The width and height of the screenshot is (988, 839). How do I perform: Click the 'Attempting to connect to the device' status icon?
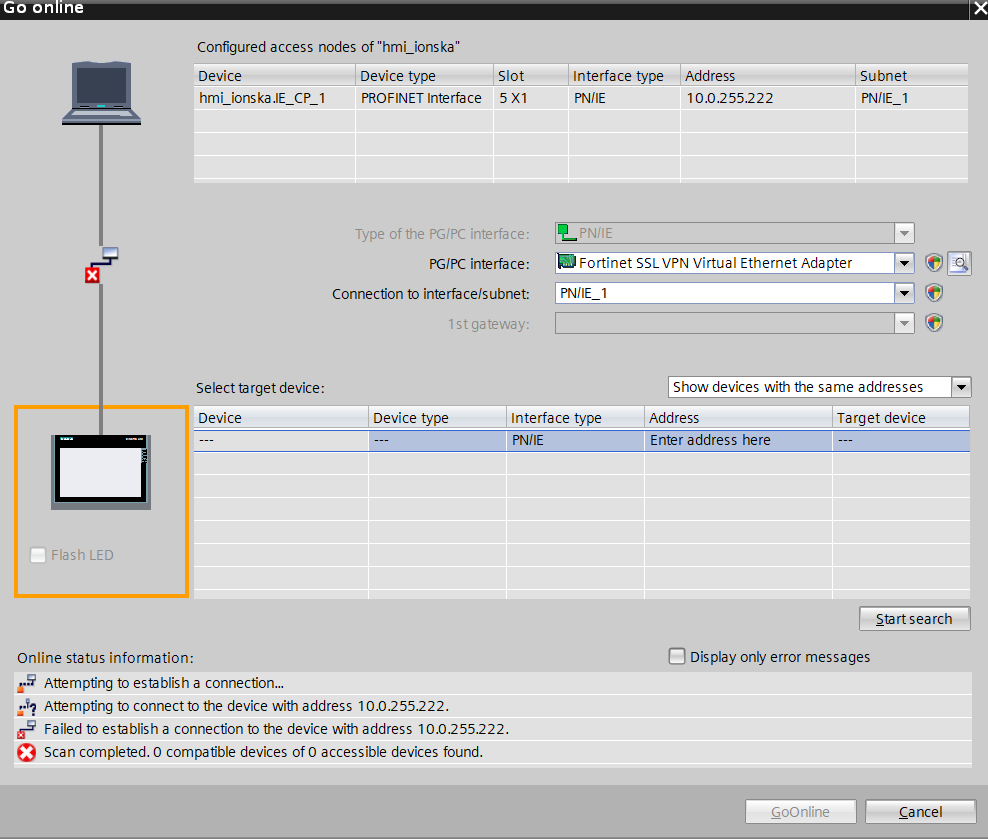click(26, 706)
